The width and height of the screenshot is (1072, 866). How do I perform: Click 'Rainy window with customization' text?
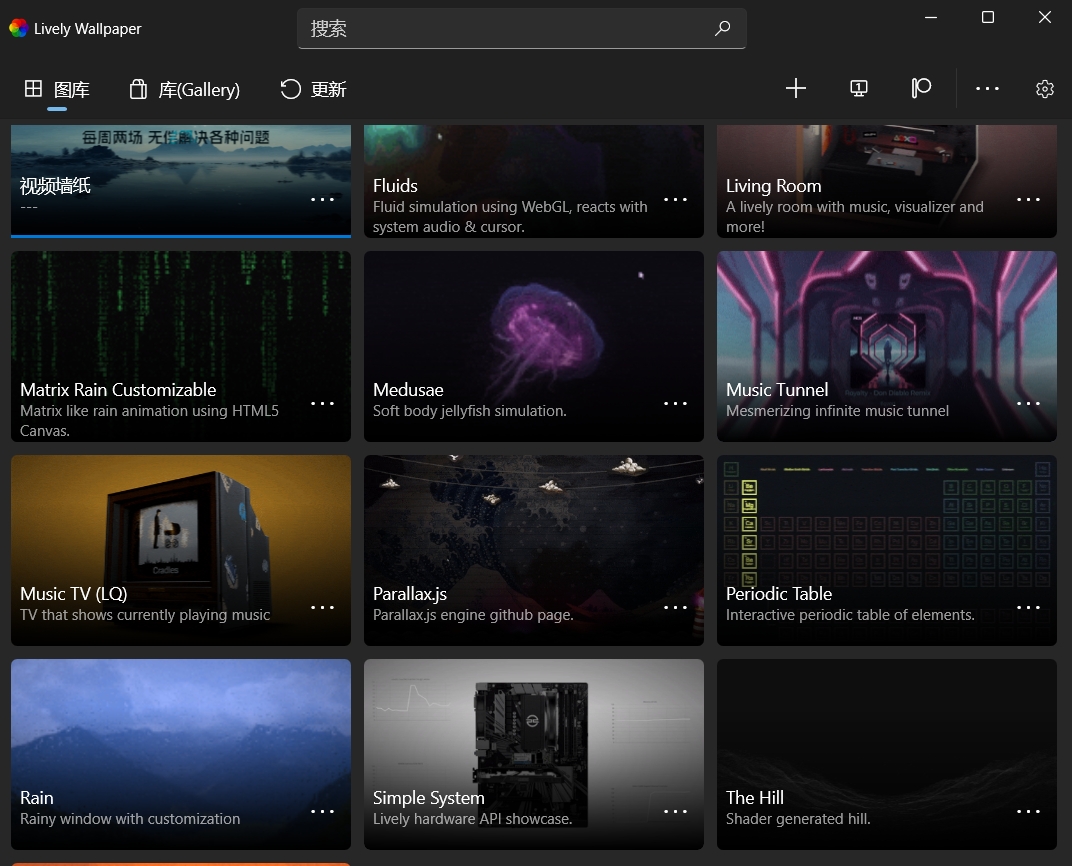(x=130, y=819)
